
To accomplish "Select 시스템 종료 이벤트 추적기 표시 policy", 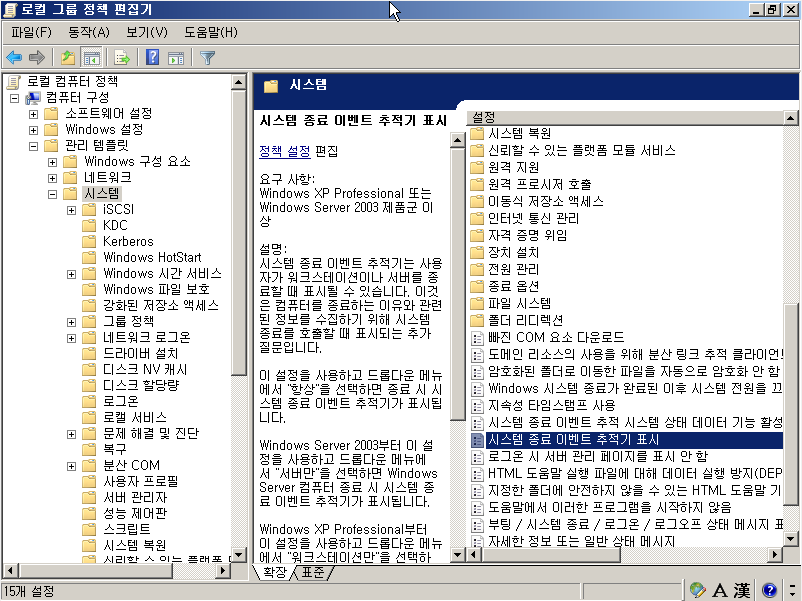I will [627, 439].
